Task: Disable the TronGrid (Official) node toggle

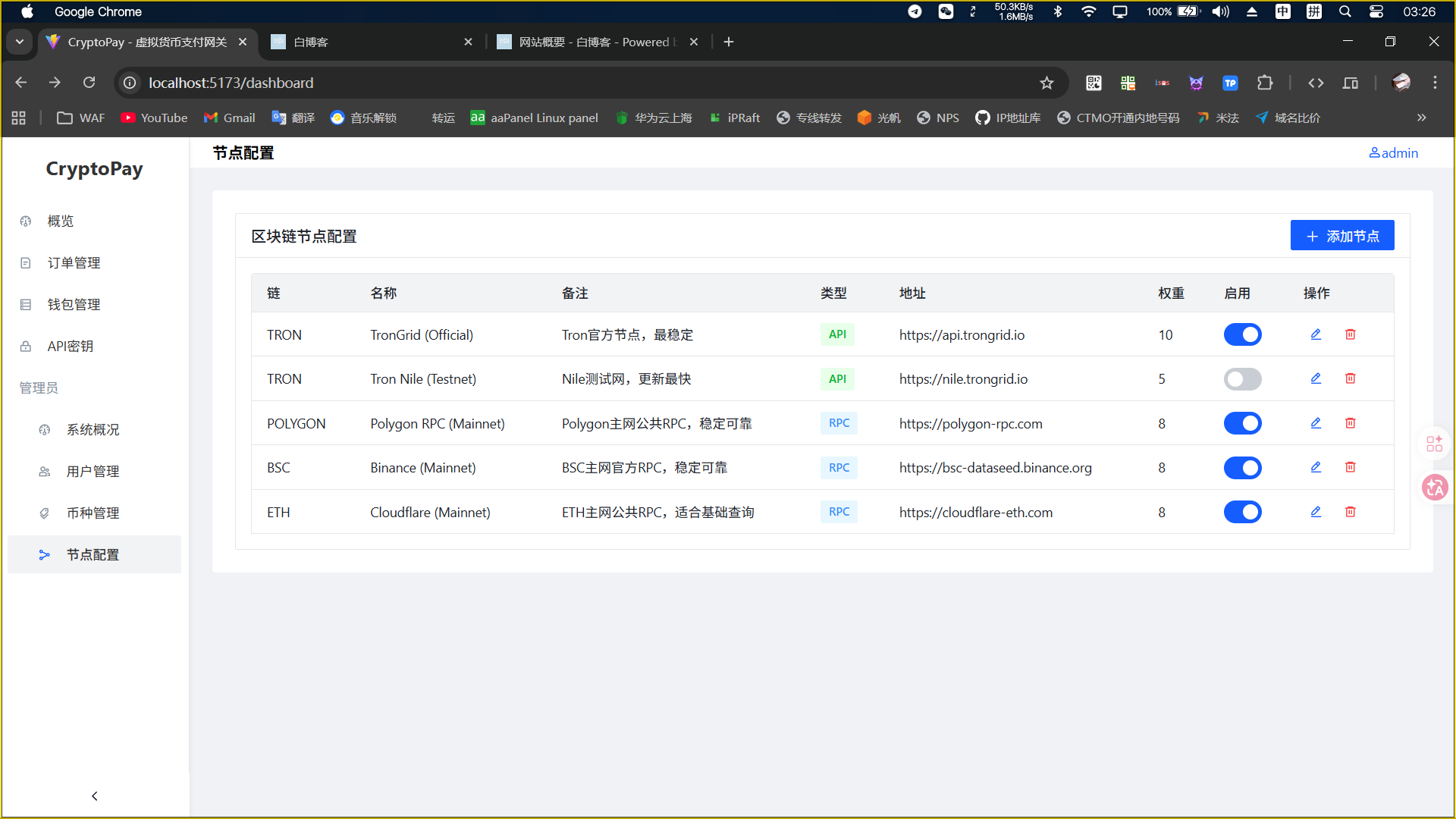Action: [x=1242, y=334]
